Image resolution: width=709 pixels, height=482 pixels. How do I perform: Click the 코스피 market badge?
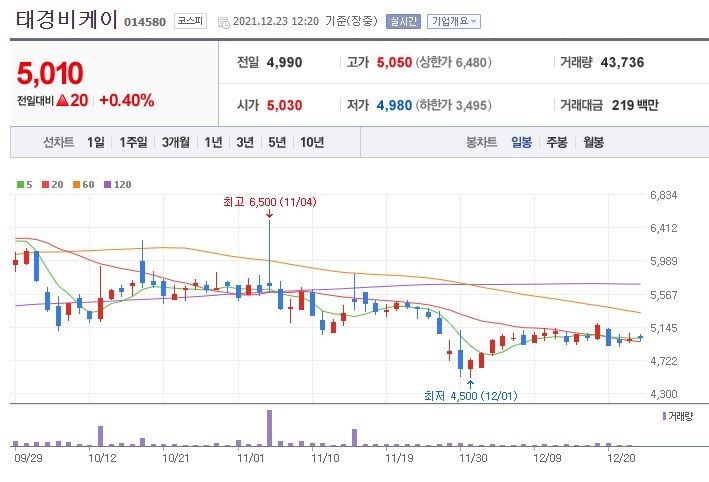[x=190, y=21]
